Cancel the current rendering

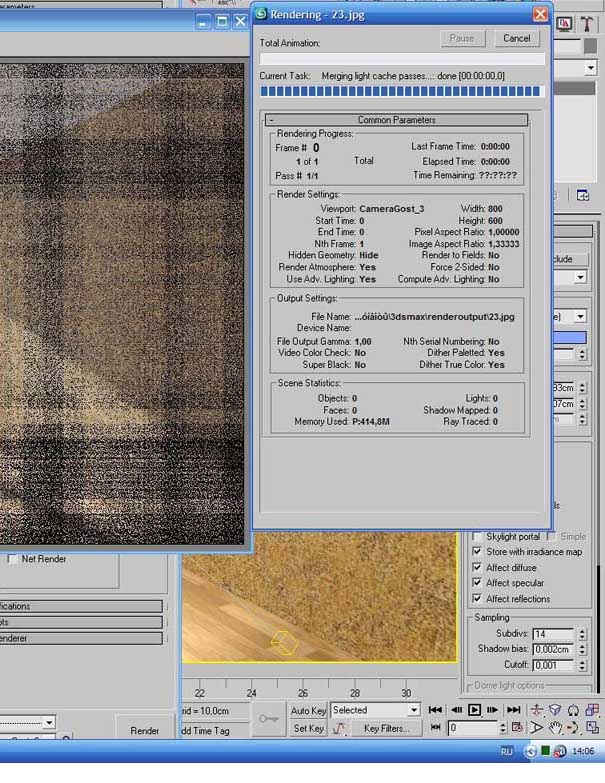[x=517, y=38]
